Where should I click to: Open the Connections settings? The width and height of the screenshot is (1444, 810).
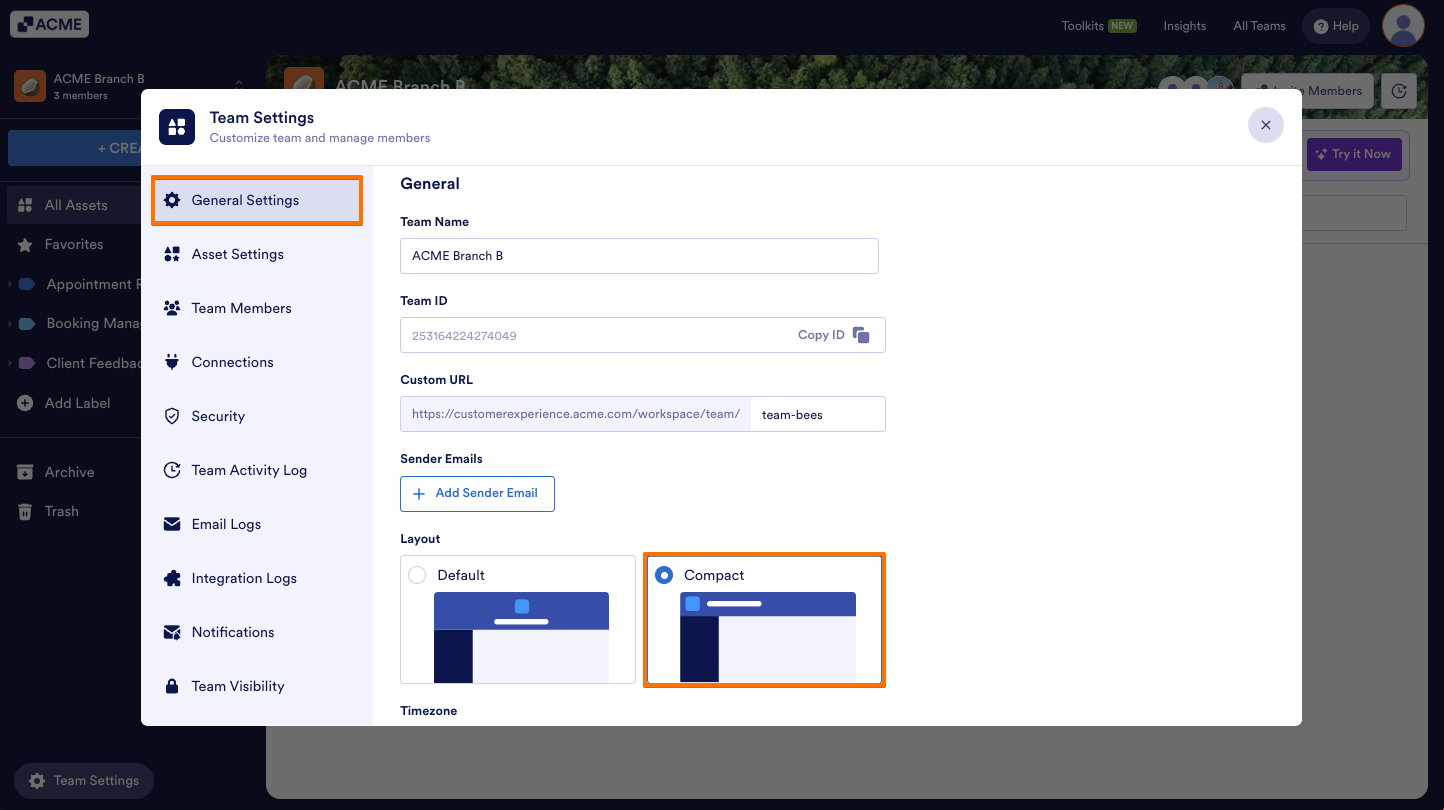257,362
